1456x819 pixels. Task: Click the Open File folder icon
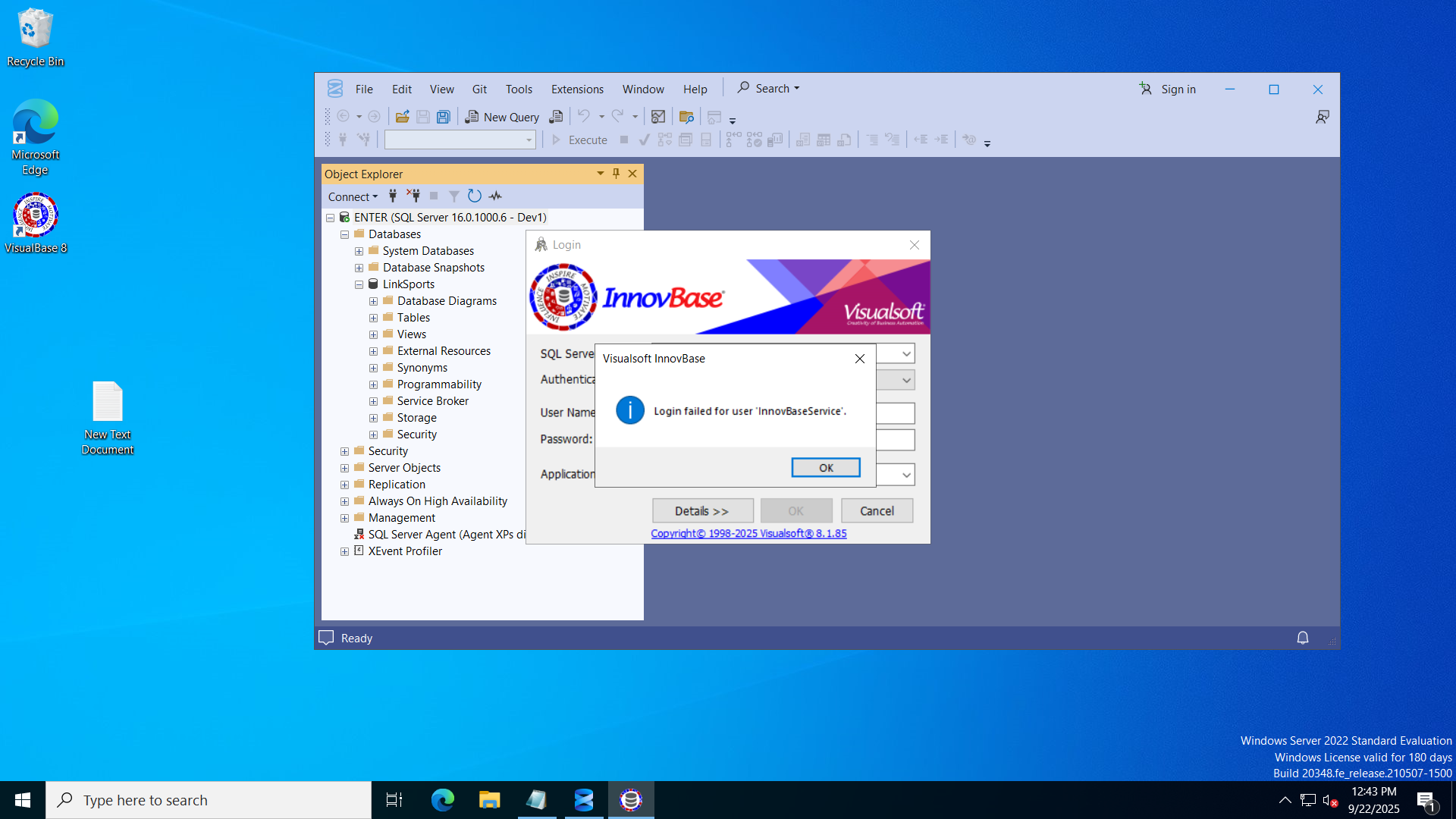tap(402, 117)
